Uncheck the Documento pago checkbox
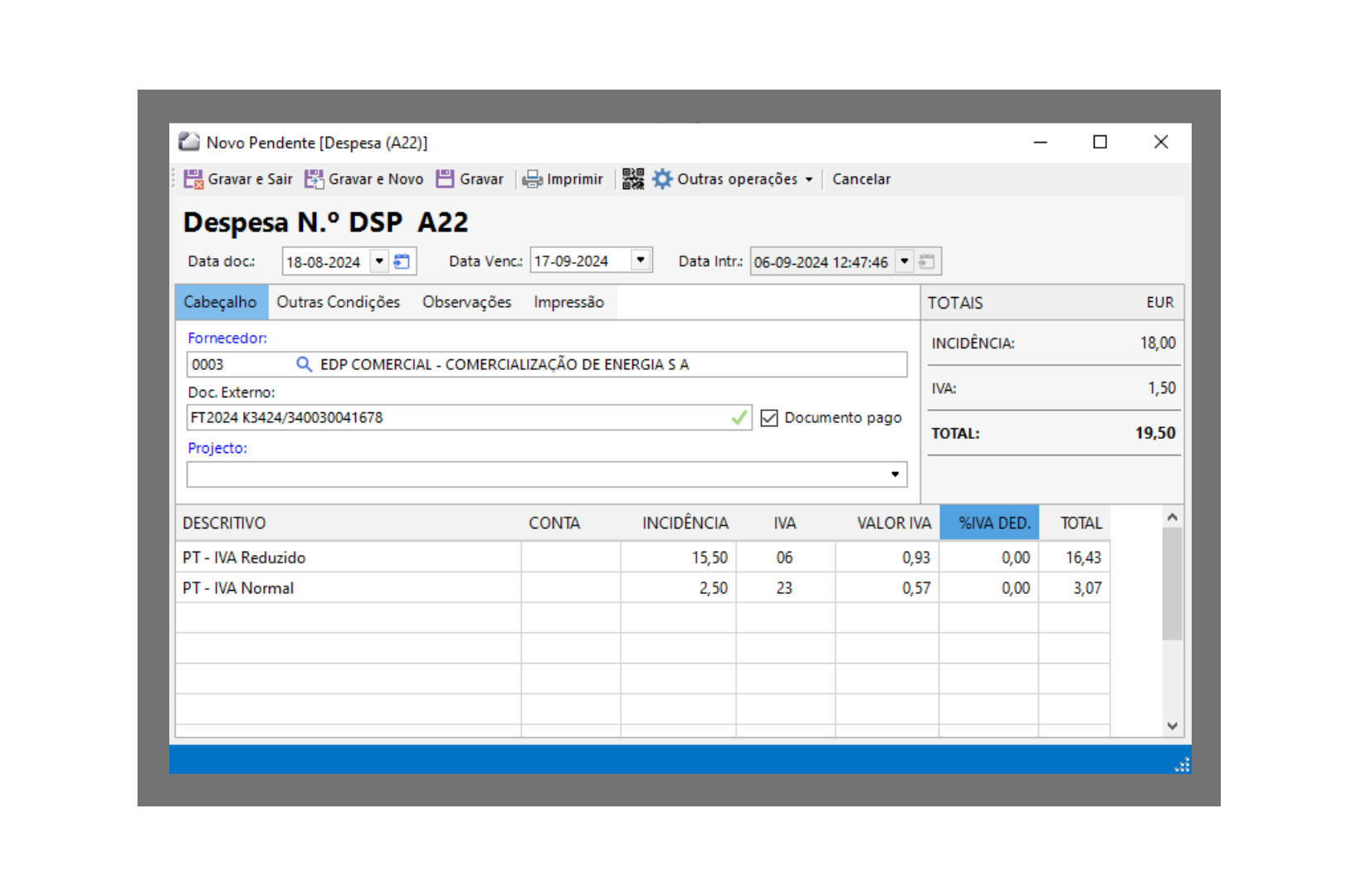This screenshot has height=896, width=1361. 769,418
